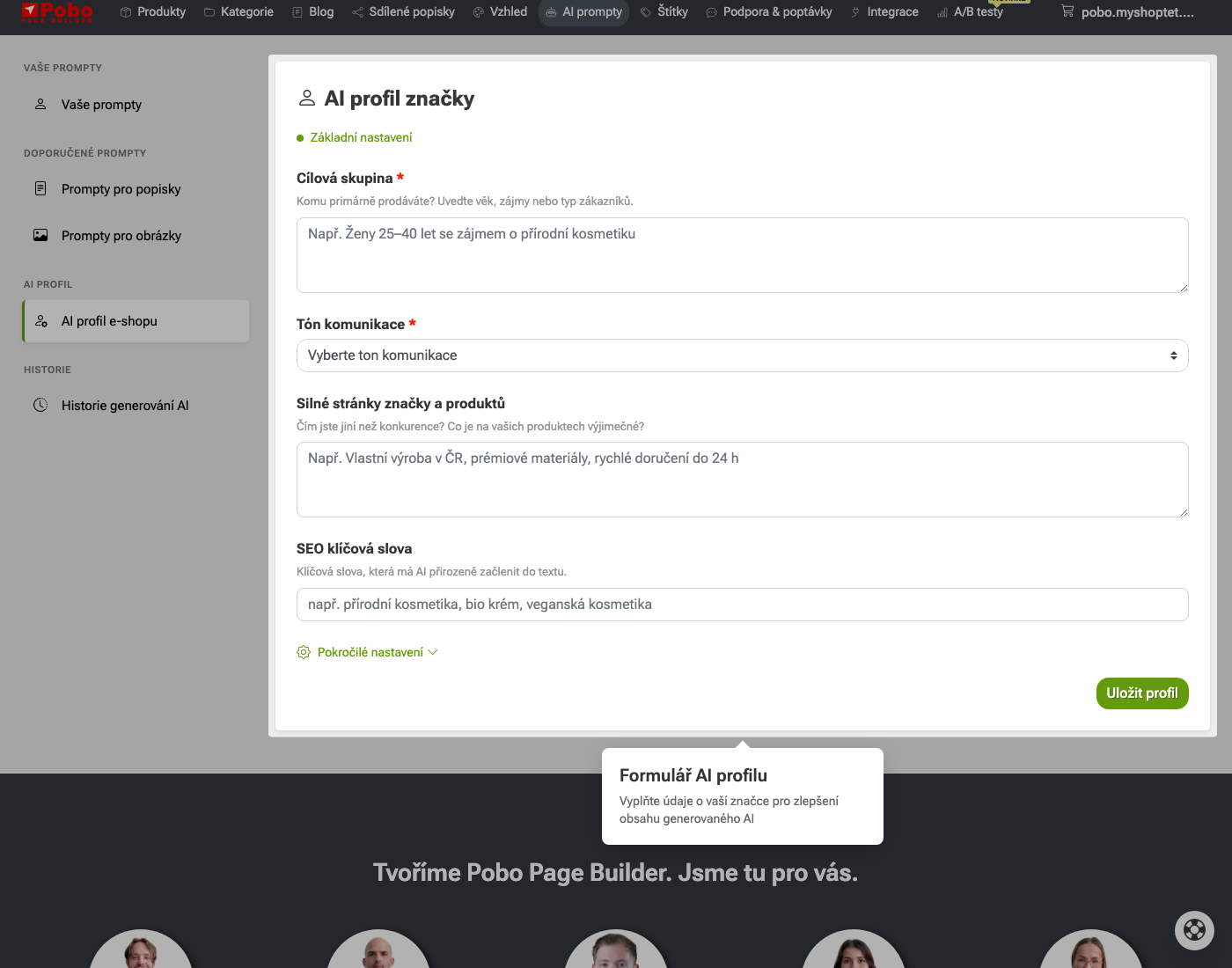Open the pobo.myshoptet account menu
1232x968 pixels.
click(1137, 12)
